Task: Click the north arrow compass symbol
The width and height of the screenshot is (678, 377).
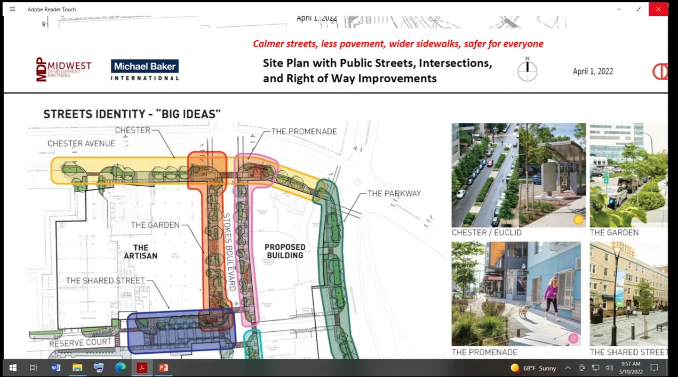Action: click(527, 70)
